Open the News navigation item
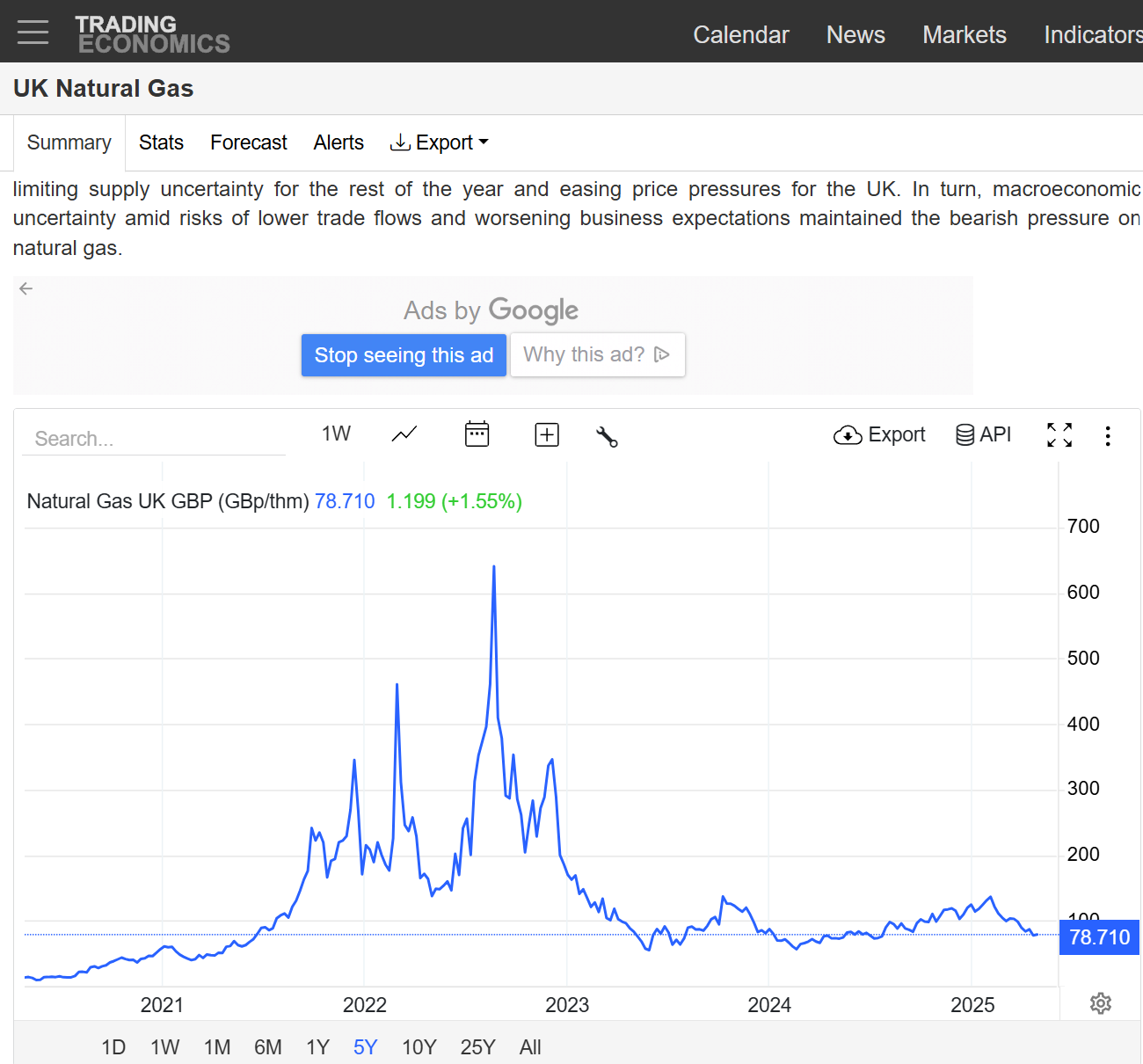Screen dimensions: 1143x1064 [x=855, y=34]
